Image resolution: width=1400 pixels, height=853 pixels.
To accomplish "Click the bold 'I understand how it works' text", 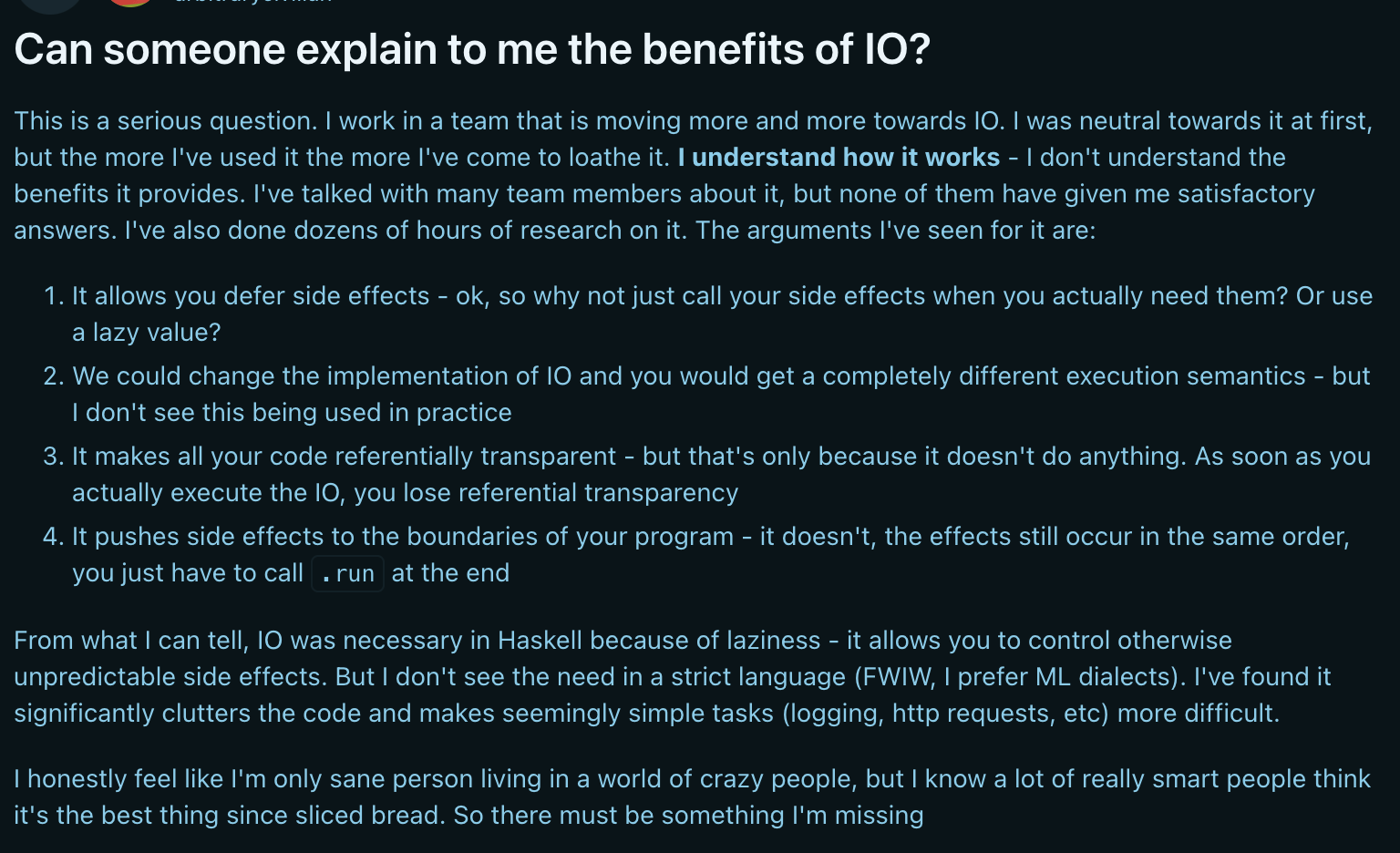I will click(839, 157).
